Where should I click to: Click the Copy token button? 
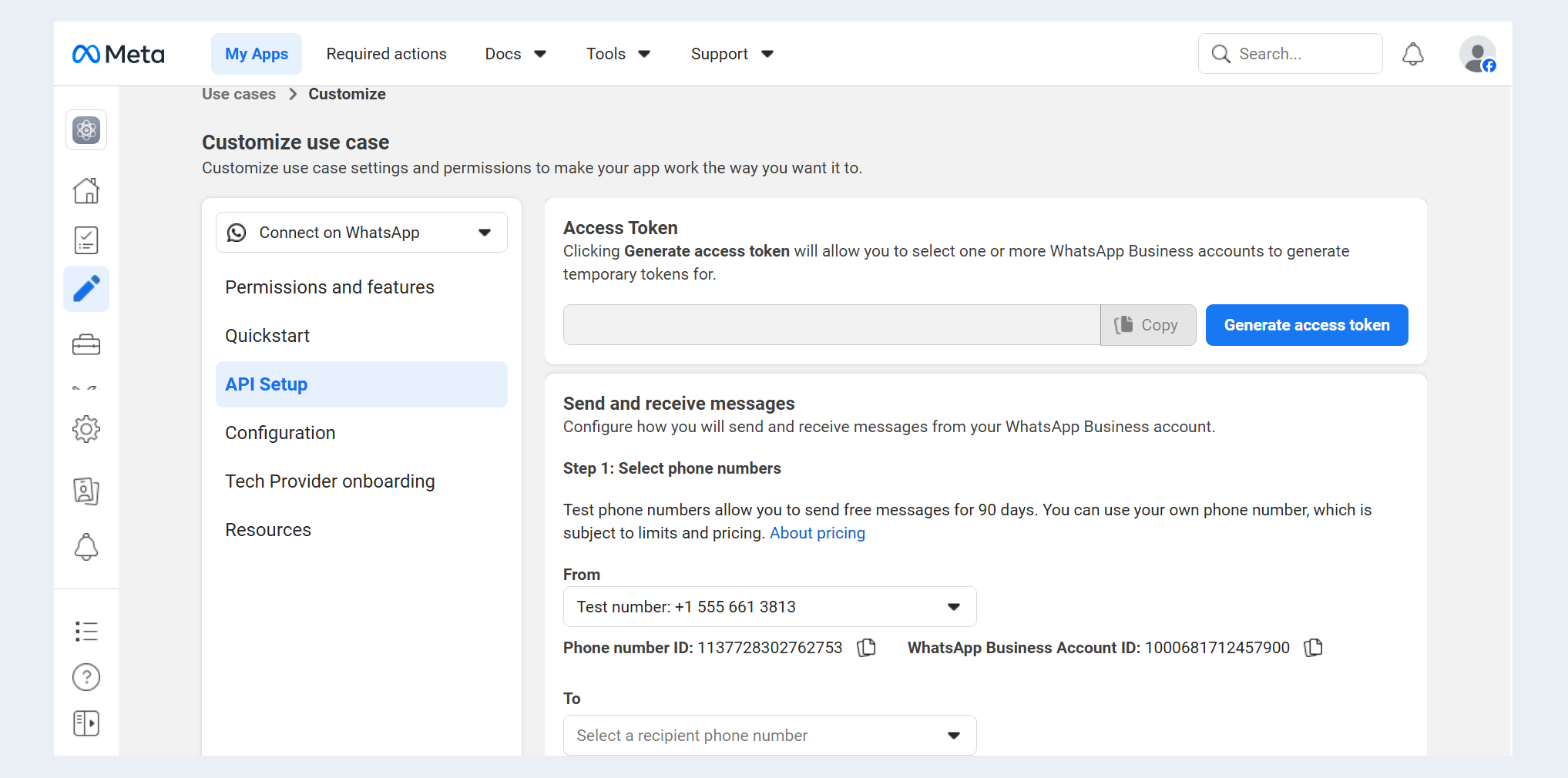coord(1148,325)
